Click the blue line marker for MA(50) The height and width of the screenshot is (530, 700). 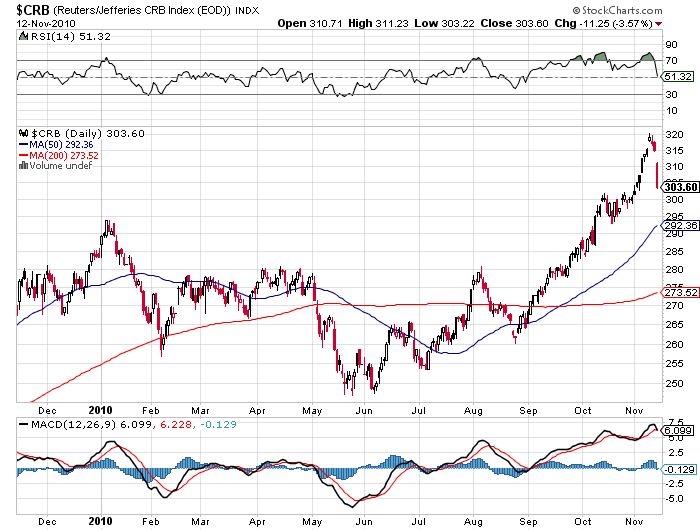(x=24, y=144)
